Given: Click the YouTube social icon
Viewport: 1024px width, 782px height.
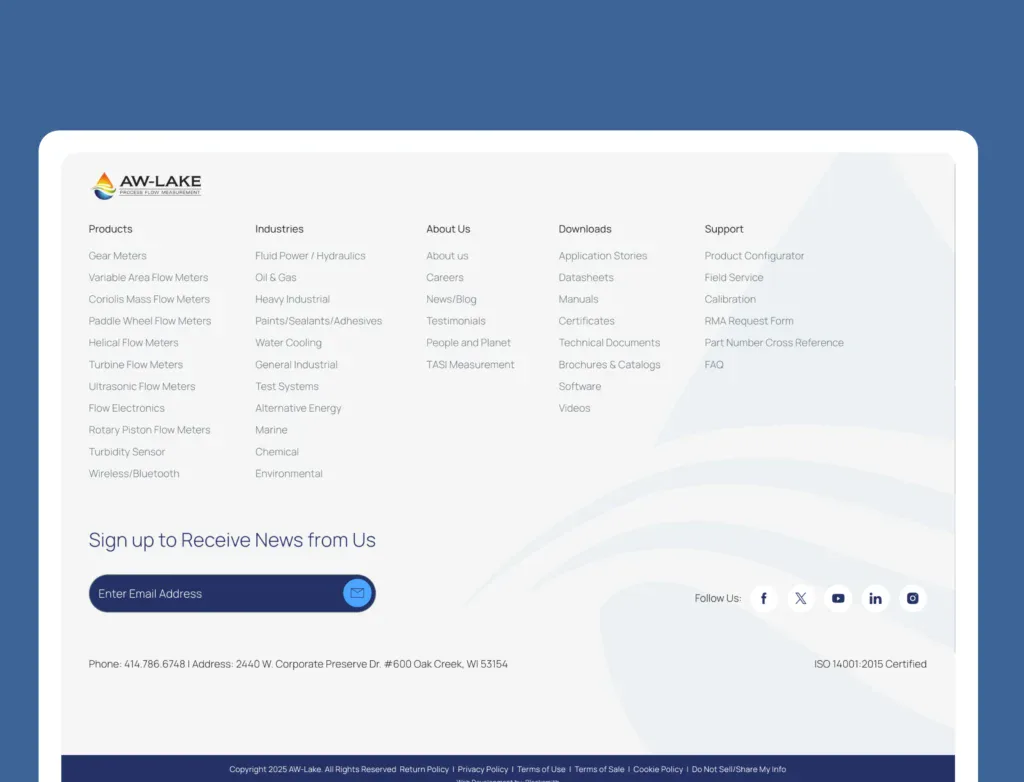Looking at the screenshot, I should [x=838, y=599].
